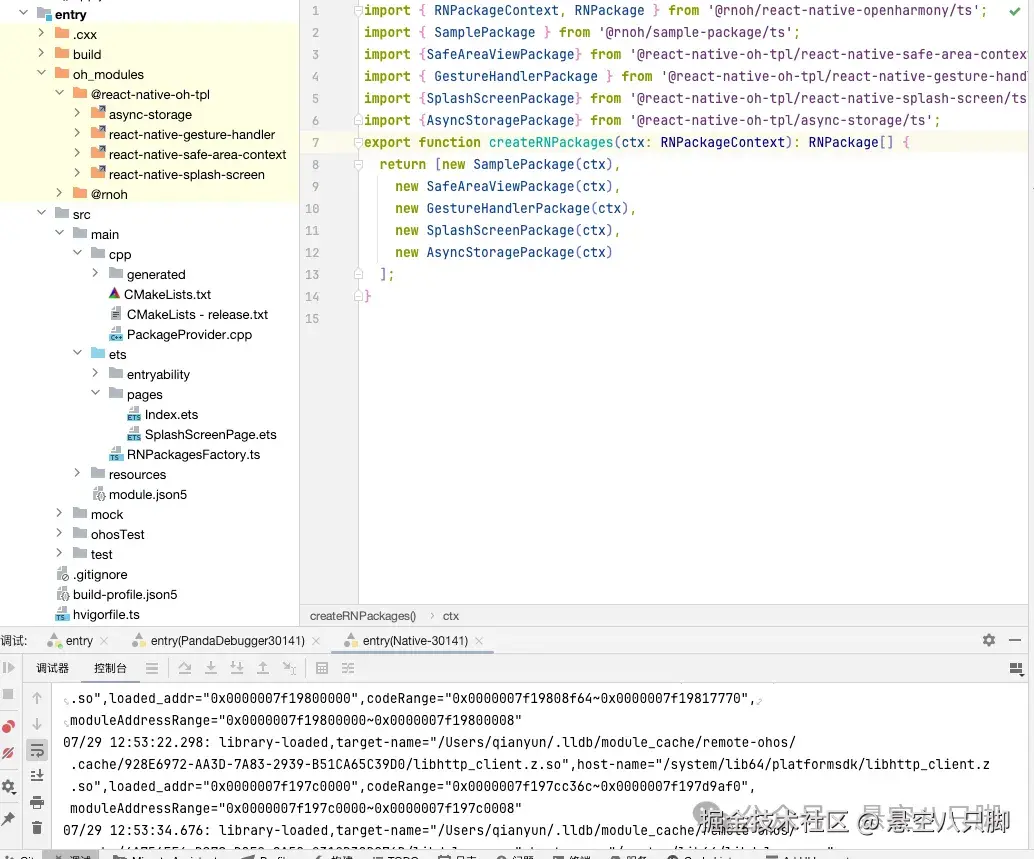The height and width of the screenshot is (859, 1034).
Task: Open debugger settings gear on left strip
Action: coord(9,786)
